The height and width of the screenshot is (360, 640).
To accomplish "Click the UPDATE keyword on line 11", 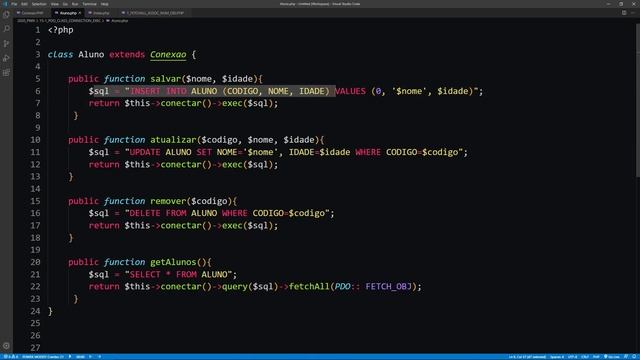I will pos(145,152).
